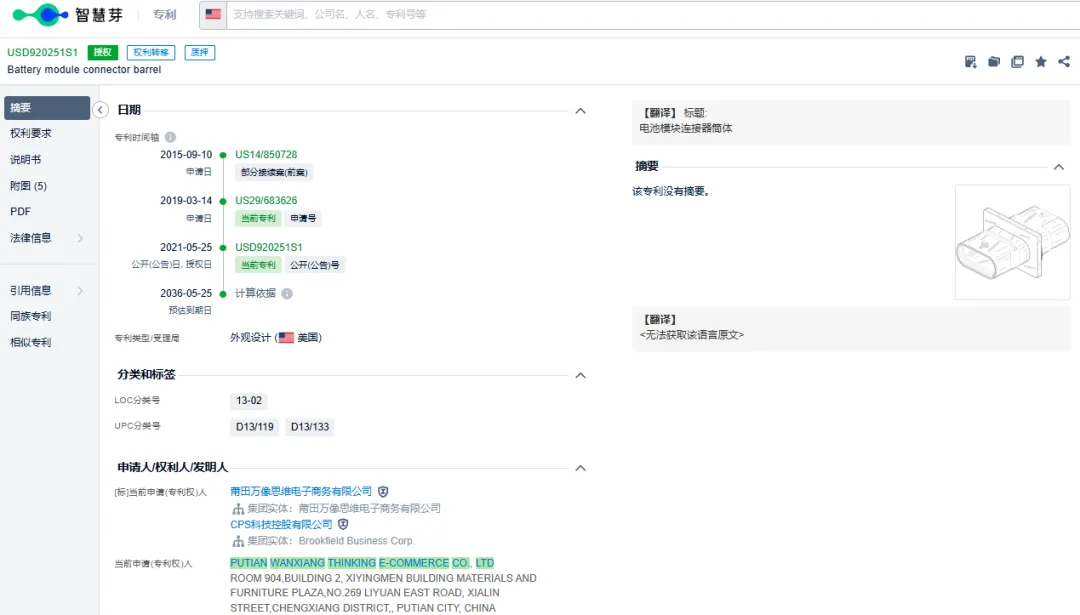Open CPS科技控股有限公司 applicant link

[x=281, y=525]
